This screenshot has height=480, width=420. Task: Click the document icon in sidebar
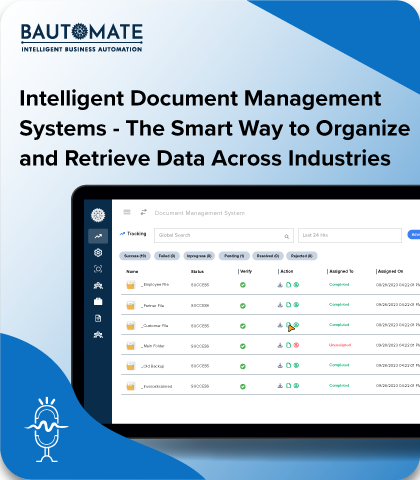98,318
